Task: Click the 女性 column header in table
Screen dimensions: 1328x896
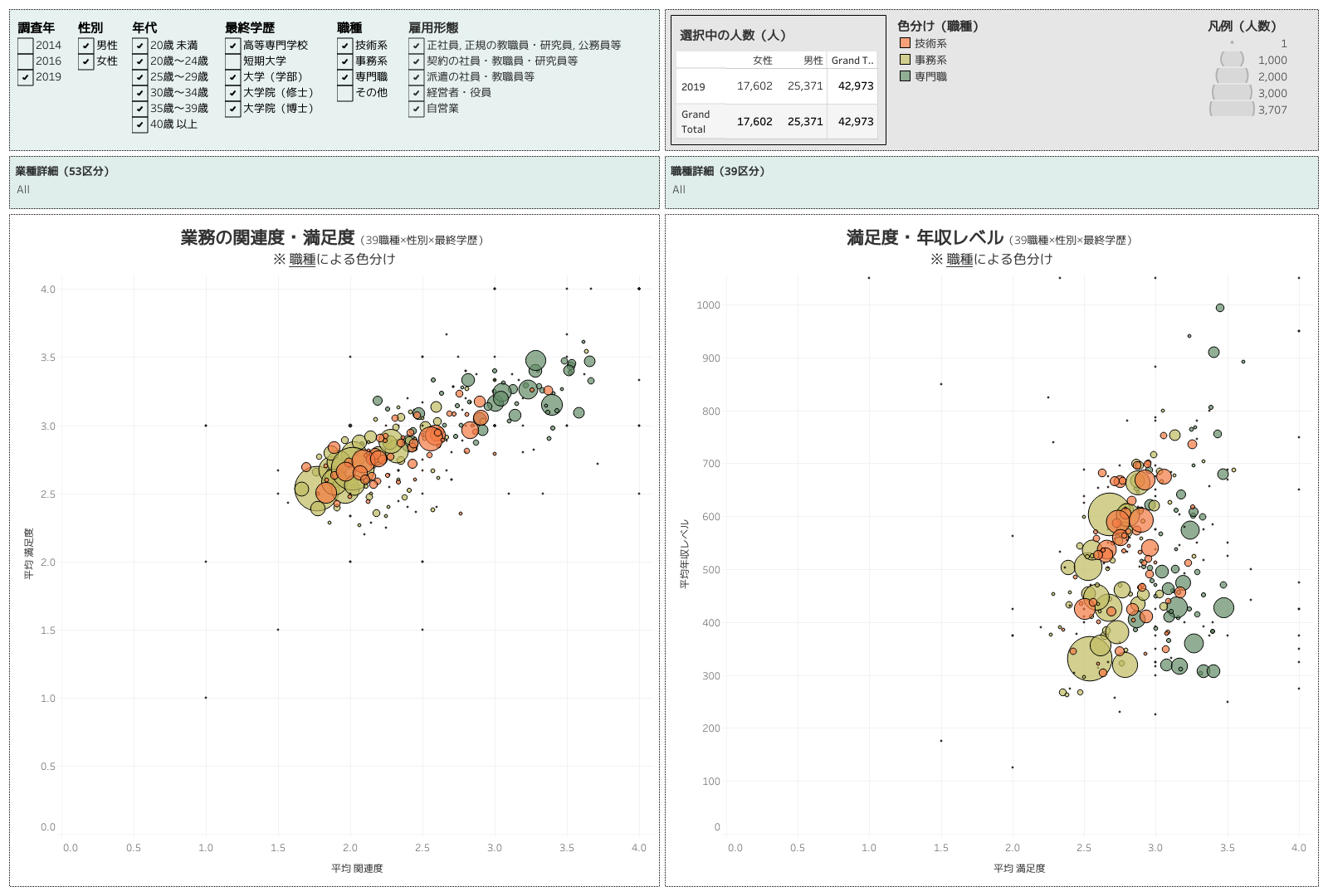Action: pyautogui.click(x=763, y=61)
